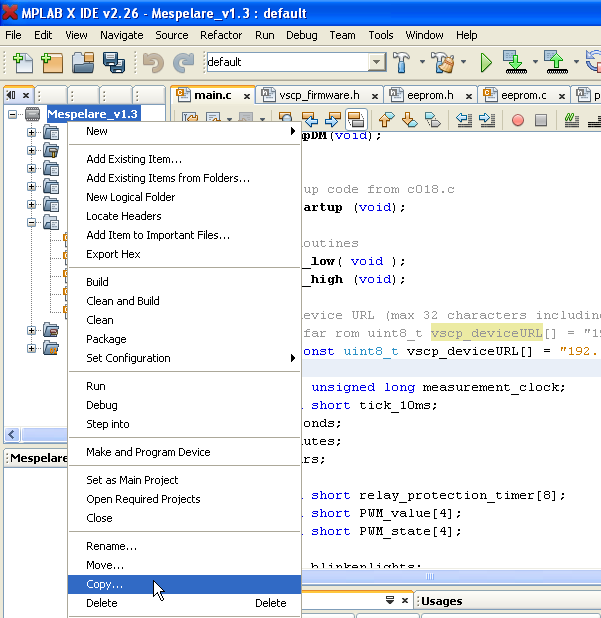Switch to the vscp_firmware.h tab
The image size is (601, 618).
tap(312, 96)
